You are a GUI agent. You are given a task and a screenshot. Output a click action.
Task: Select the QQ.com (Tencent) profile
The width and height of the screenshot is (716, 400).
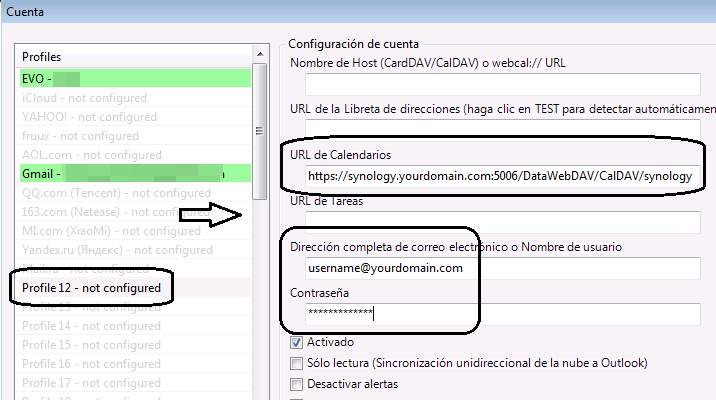[135, 193]
